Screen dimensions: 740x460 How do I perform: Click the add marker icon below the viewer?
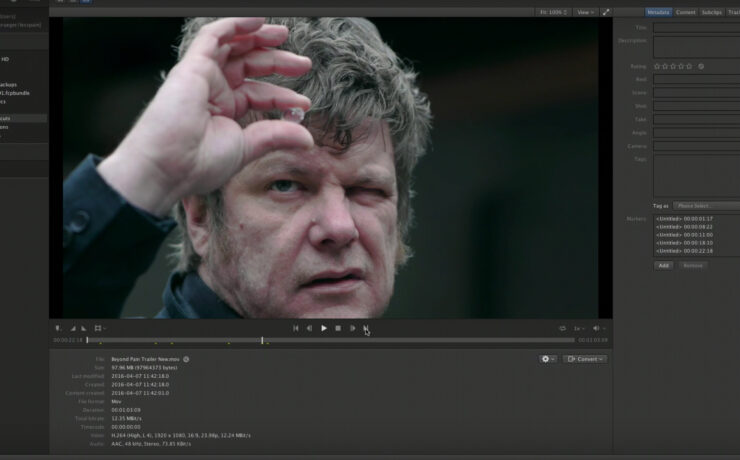pos(59,328)
